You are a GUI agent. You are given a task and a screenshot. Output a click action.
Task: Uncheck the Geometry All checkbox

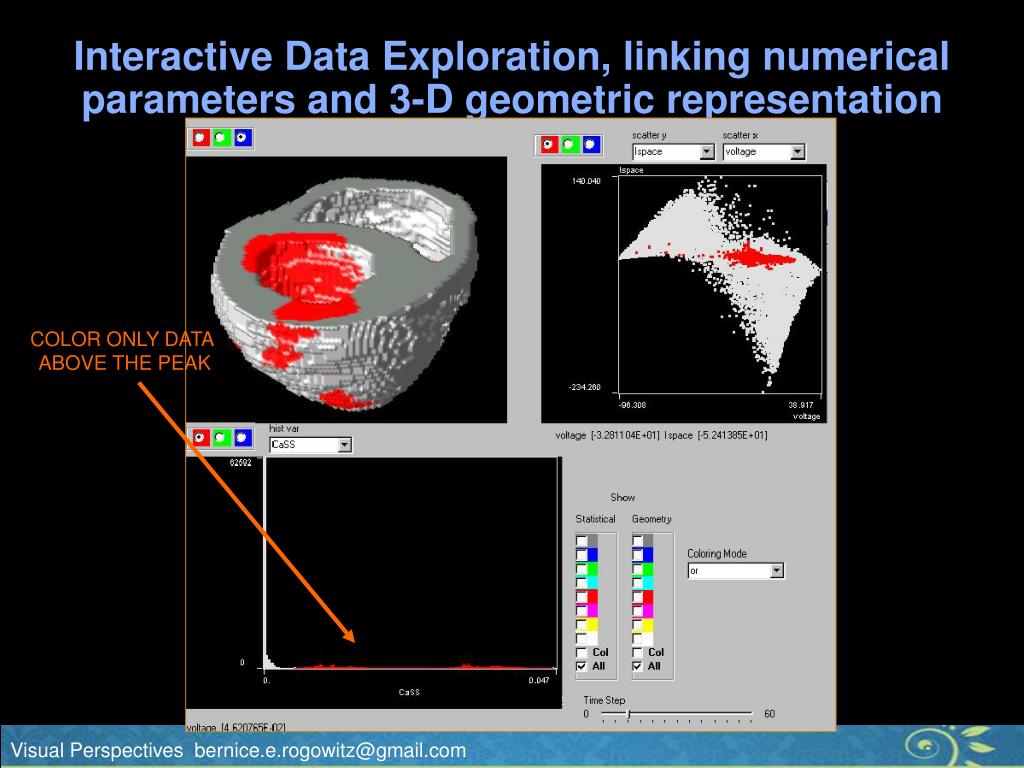637,666
